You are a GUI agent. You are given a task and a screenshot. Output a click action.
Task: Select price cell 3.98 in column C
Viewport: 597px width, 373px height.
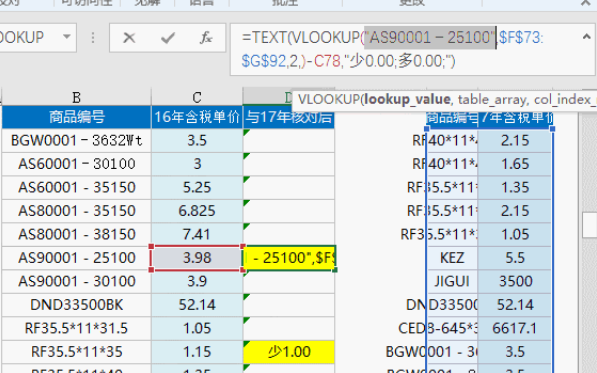pos(197,258)
